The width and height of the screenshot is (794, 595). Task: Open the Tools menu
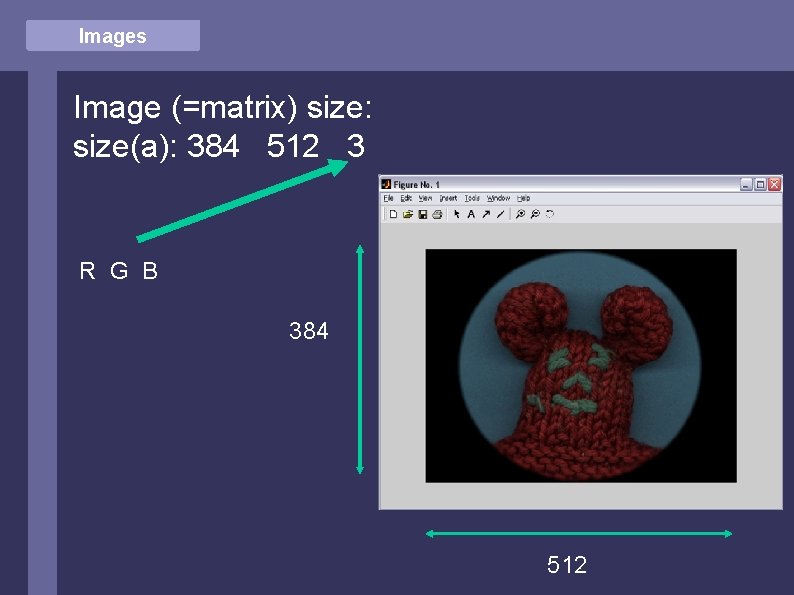click(x=472, y=198)
